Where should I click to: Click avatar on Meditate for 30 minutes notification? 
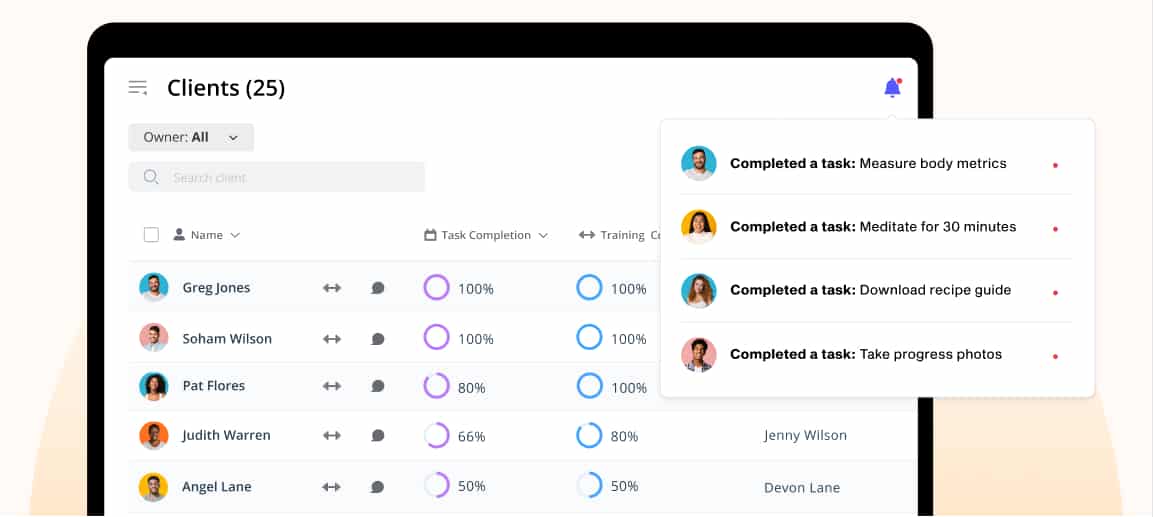pos(699,227)
